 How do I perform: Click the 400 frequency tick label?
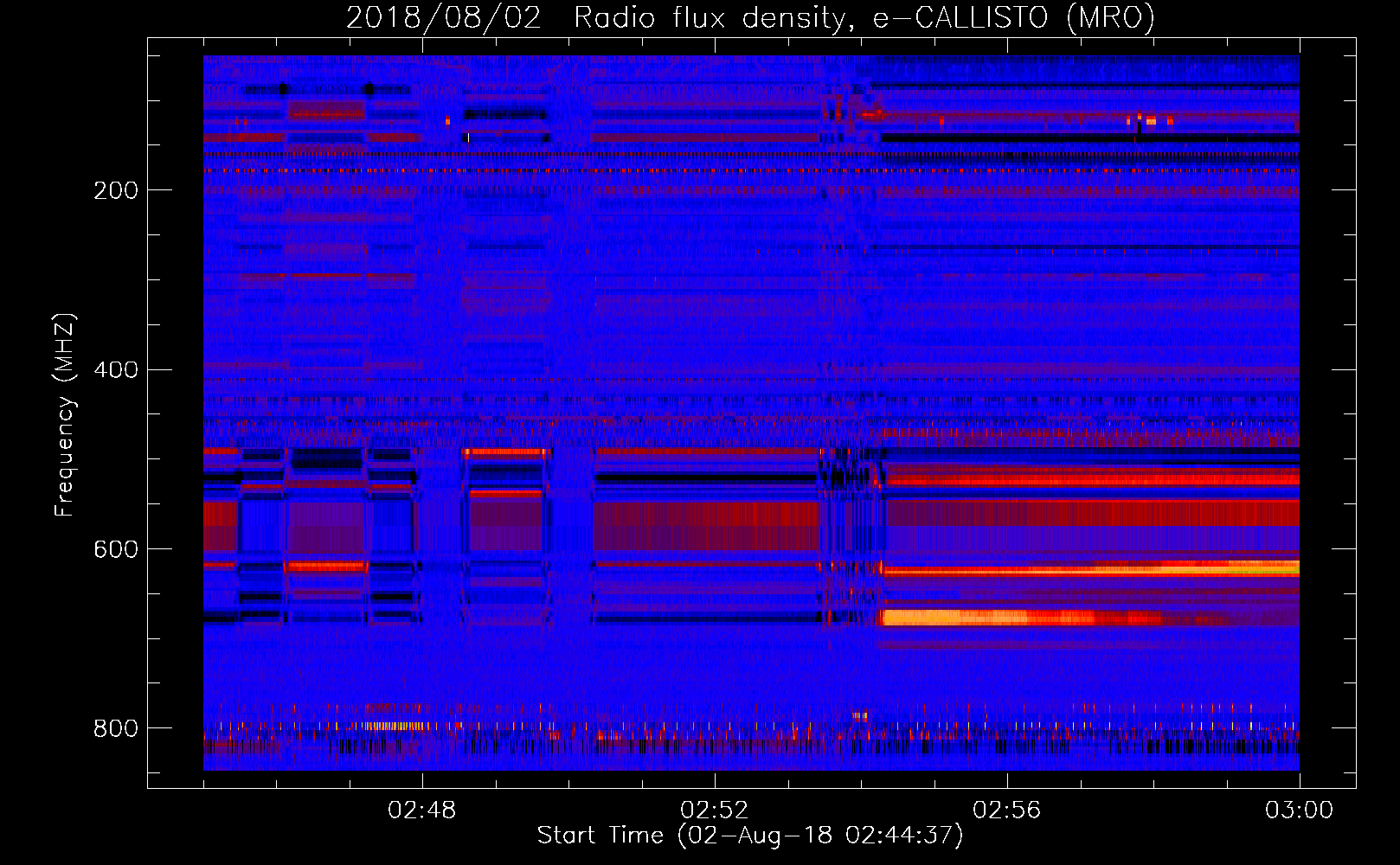(116, 370)
